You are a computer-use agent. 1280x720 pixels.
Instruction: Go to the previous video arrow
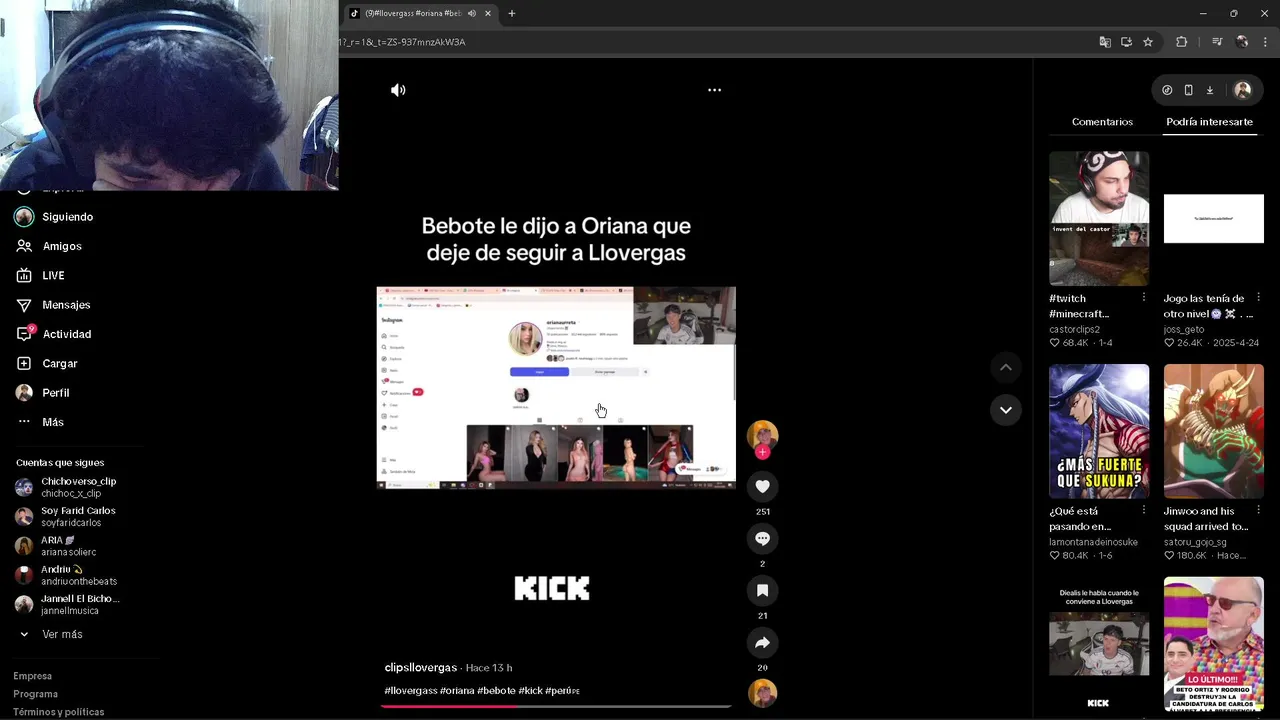1006,368
